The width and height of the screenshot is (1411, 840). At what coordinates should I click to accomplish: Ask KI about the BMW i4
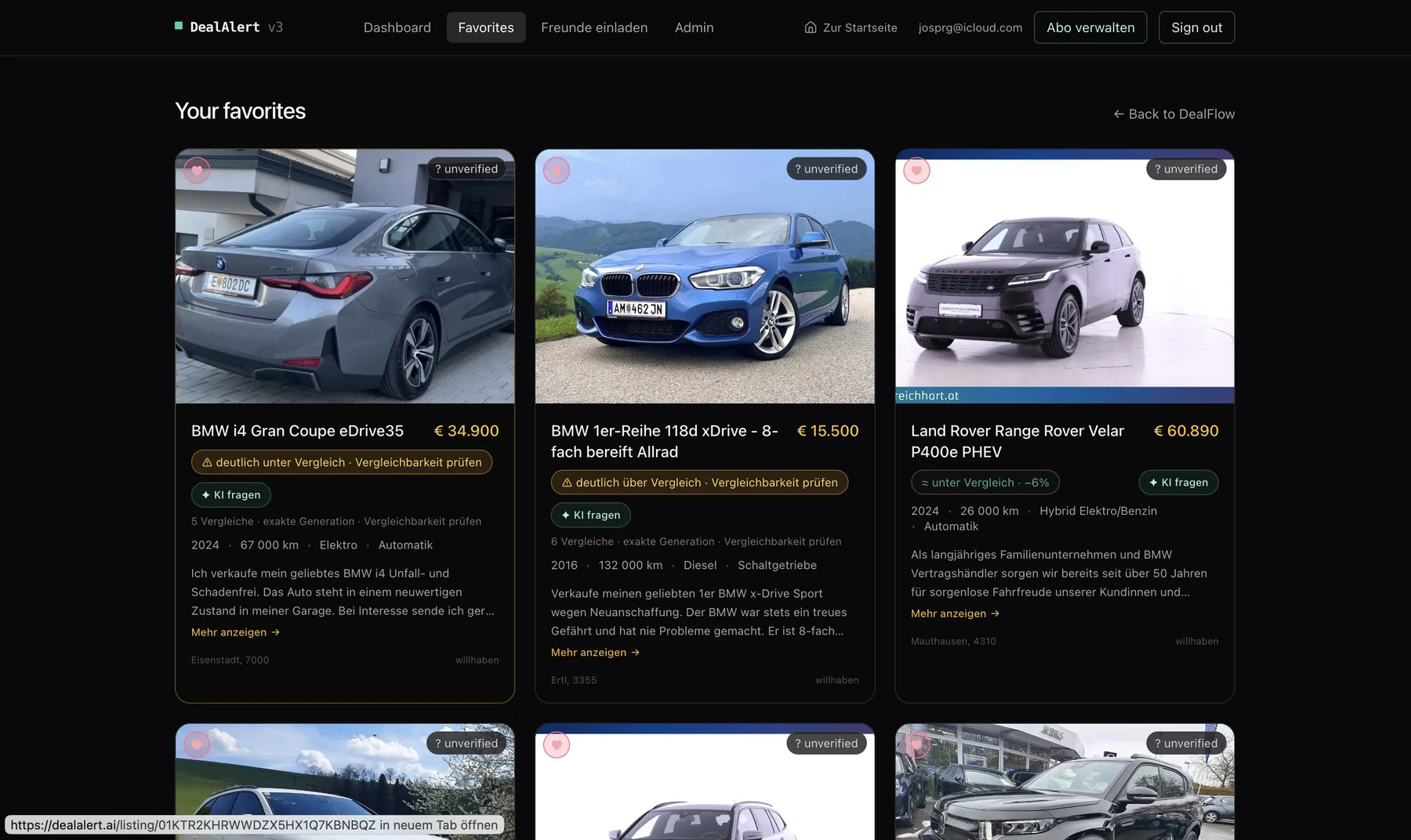[x=231, y=495]
